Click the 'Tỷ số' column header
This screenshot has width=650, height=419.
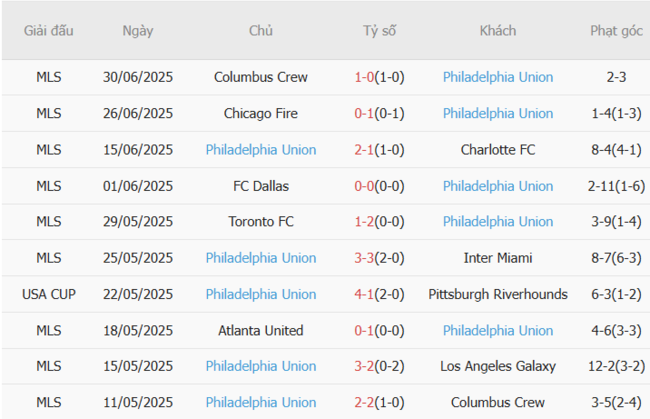(379, 30)
